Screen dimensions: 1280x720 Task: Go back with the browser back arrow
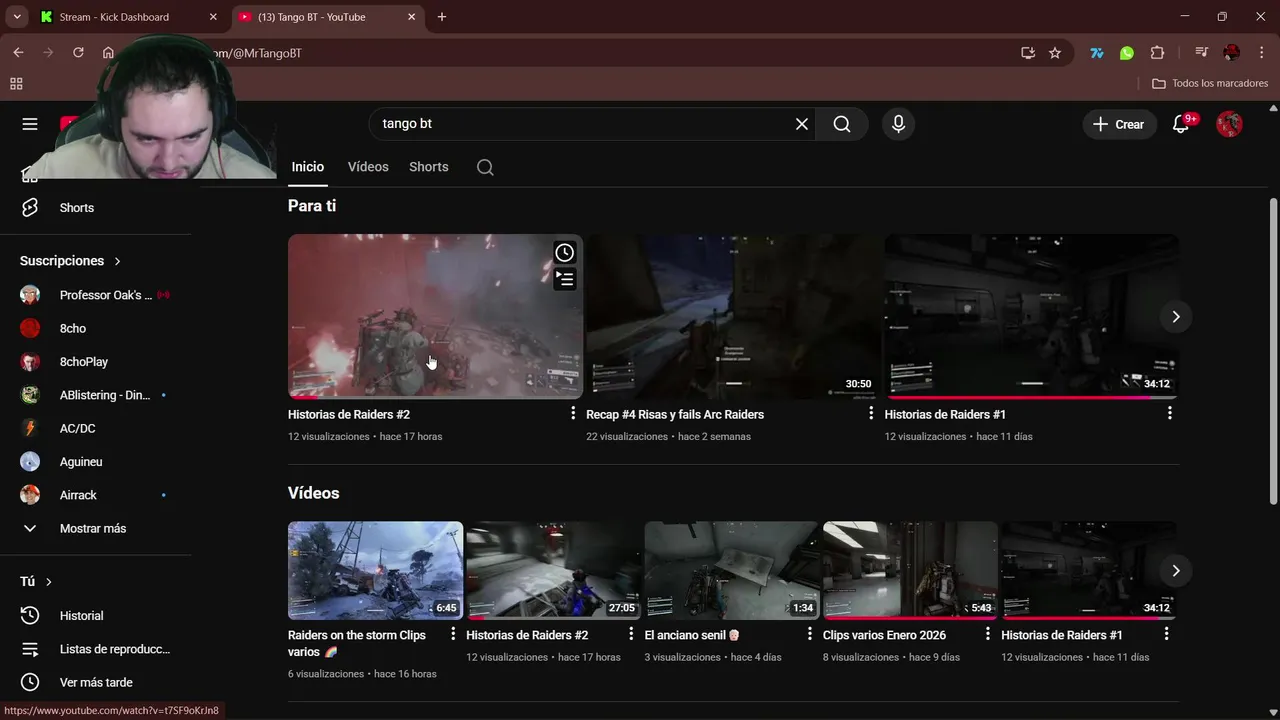(18, 53)
